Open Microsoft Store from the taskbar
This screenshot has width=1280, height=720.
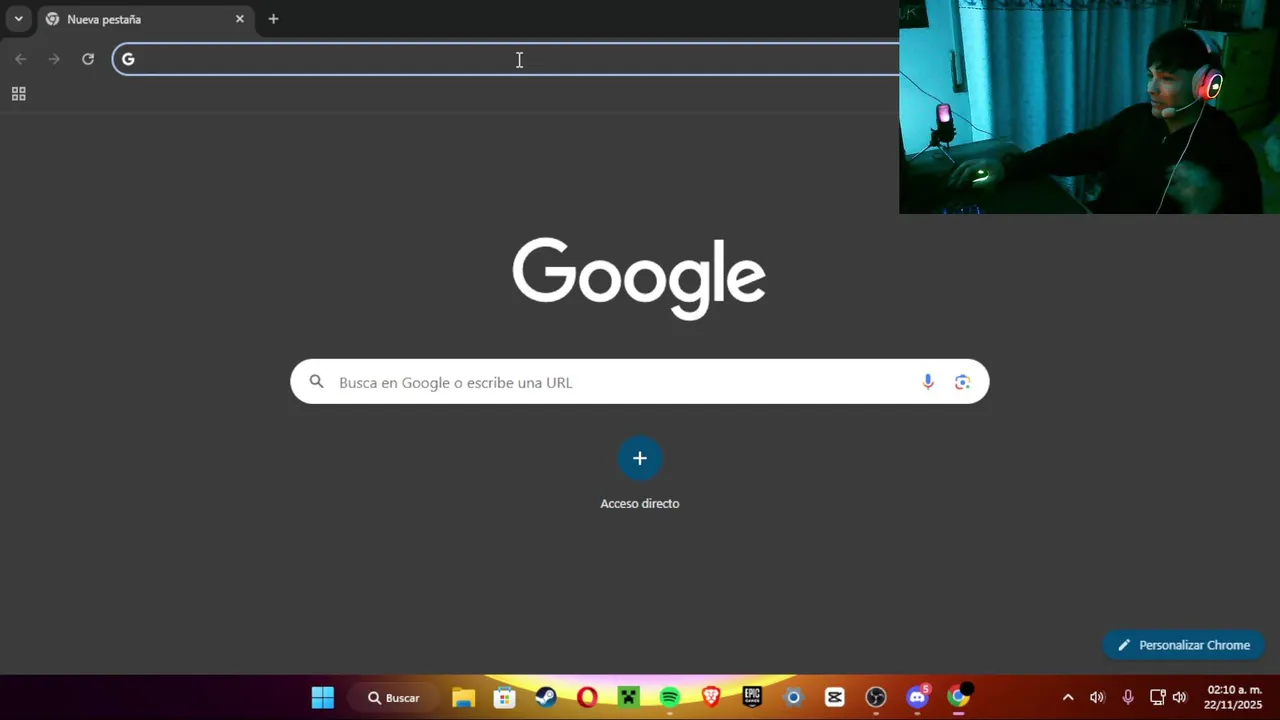505,697
